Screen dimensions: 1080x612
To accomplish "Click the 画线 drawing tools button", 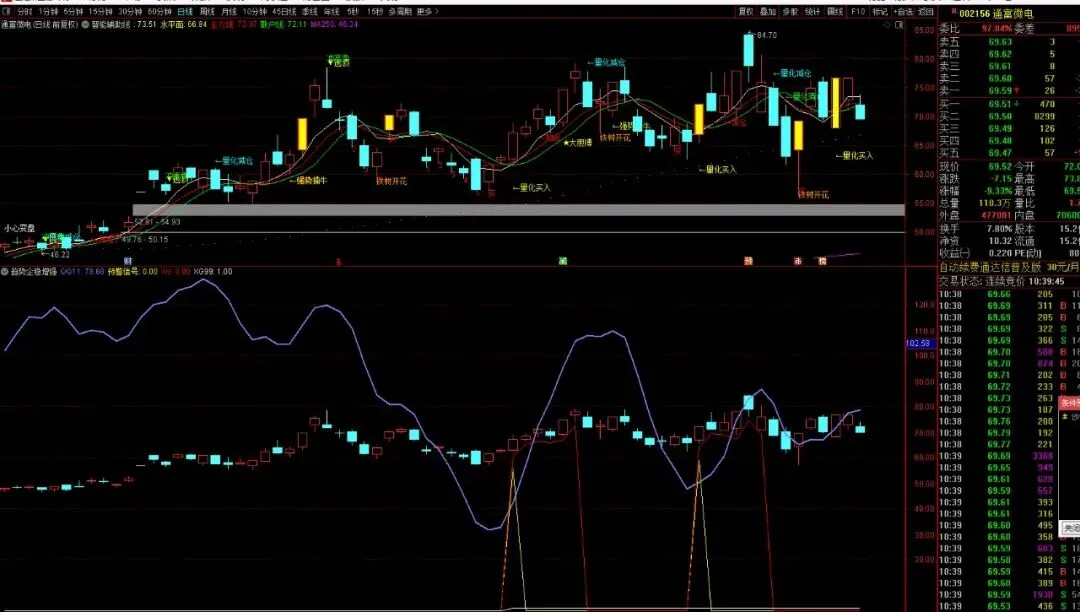I will pos(835,12).
